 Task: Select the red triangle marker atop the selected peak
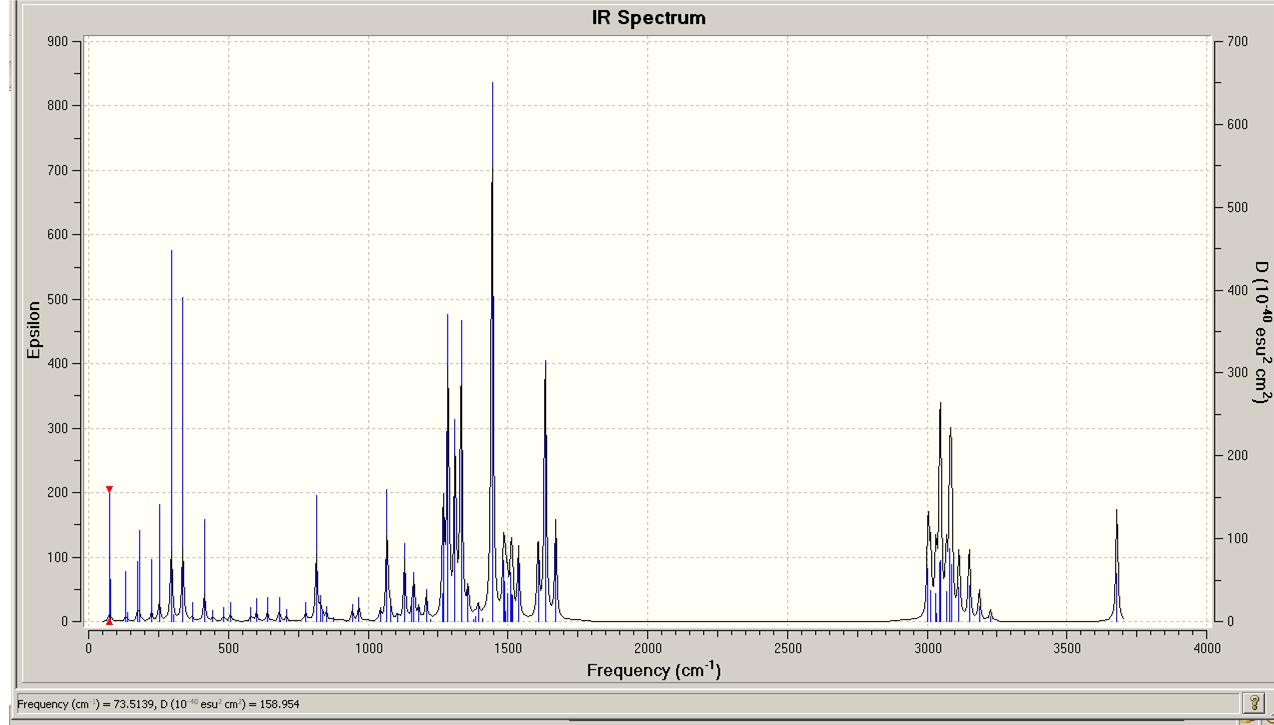coord(109,489)
